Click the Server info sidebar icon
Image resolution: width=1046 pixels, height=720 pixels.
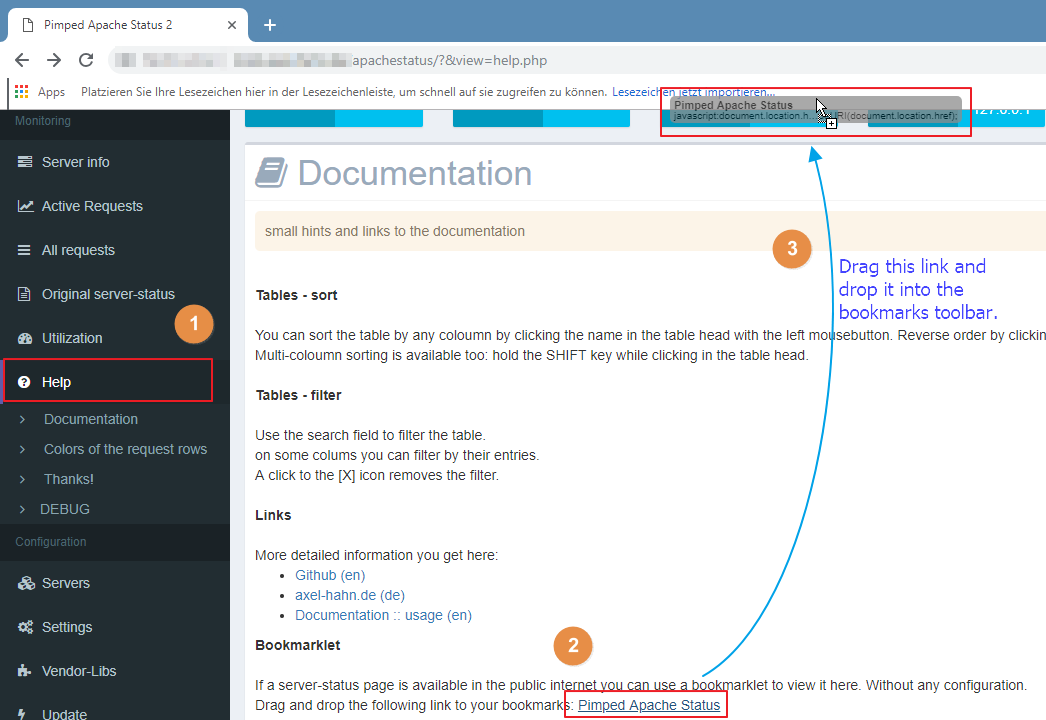(x=25, y=162)
